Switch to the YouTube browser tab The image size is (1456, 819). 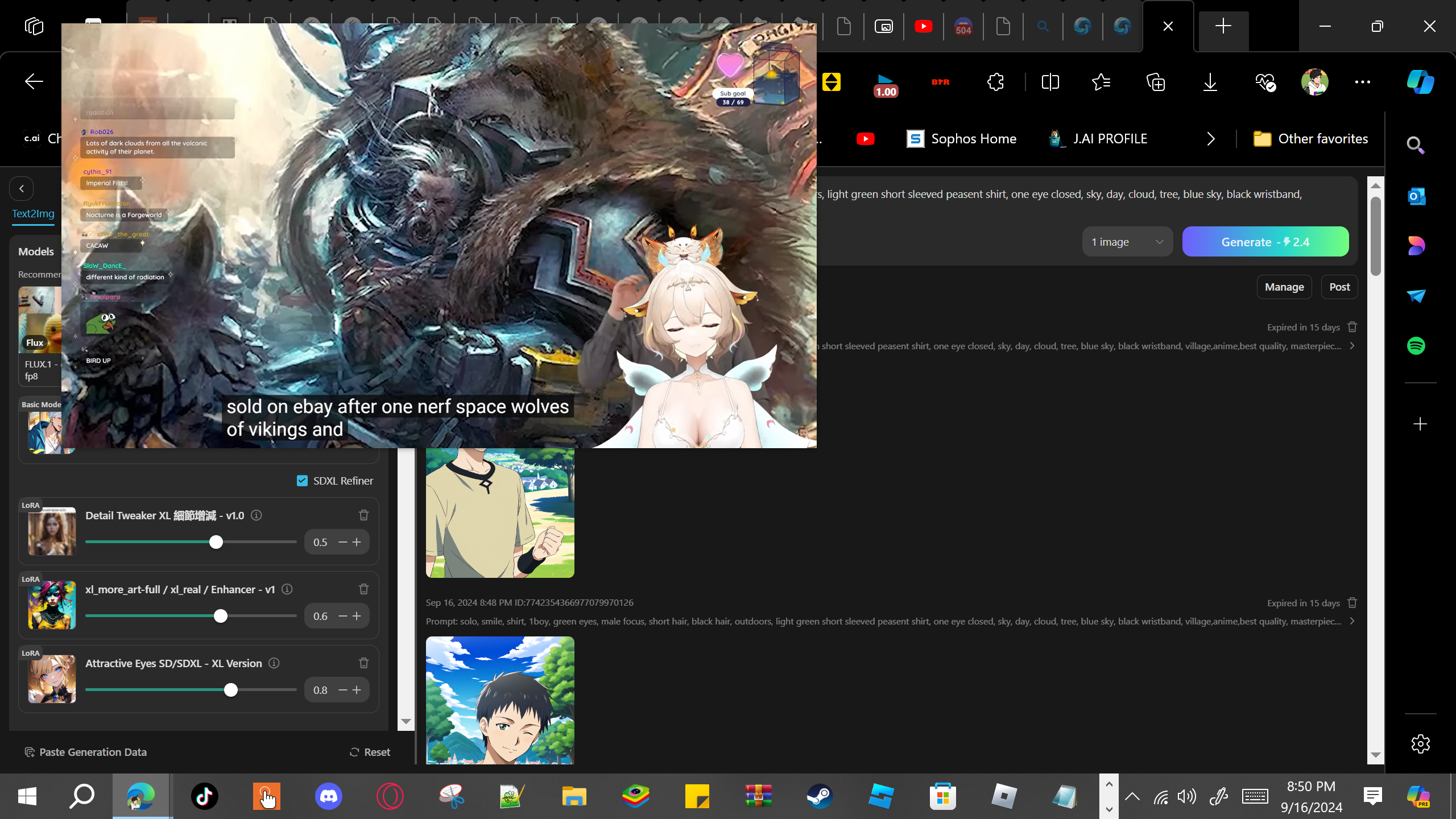click(923, 26)
